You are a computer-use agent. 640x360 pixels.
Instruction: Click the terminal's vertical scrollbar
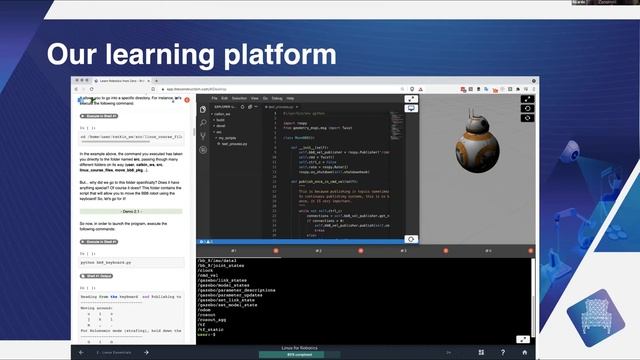click(533, 298)
